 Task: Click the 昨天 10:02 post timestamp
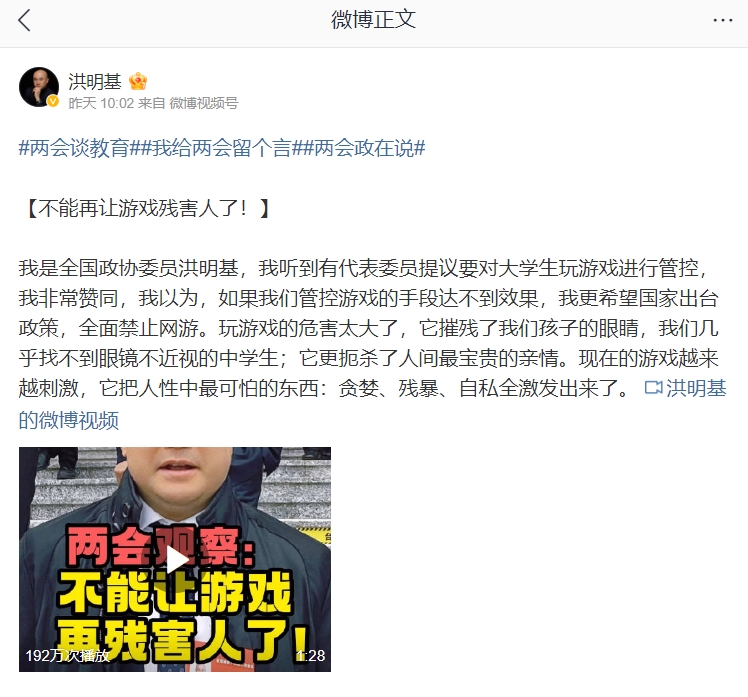101,103
